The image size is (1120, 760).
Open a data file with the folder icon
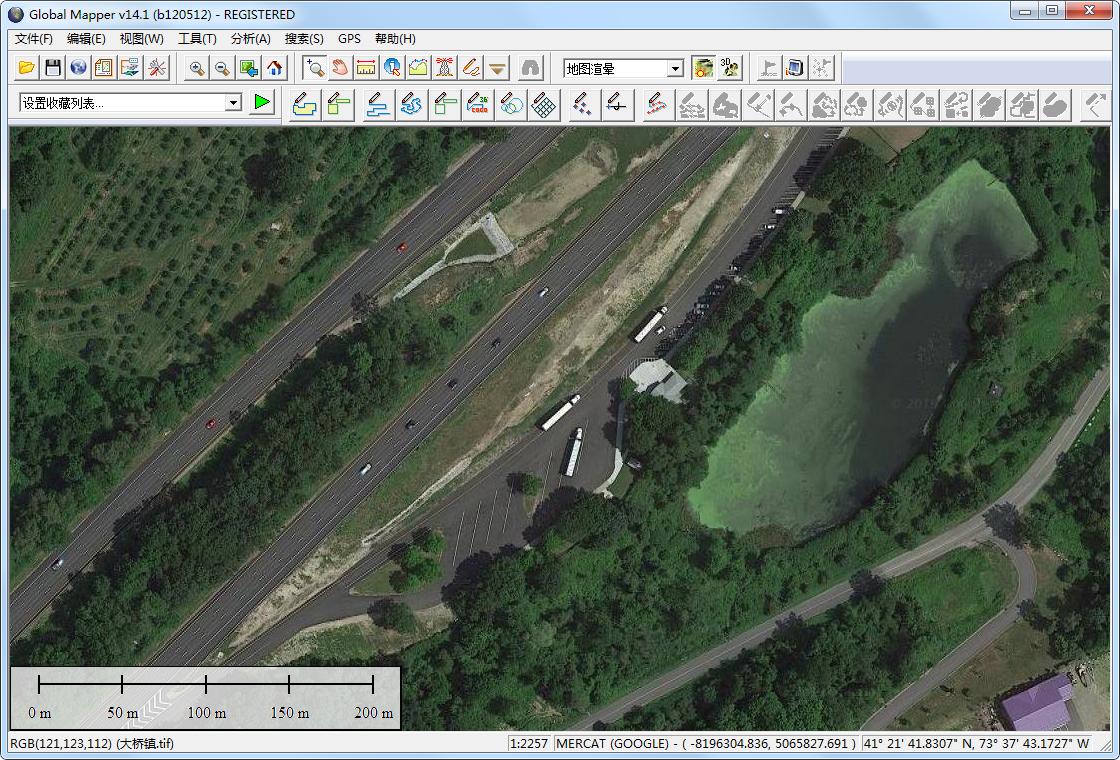(27, 68)
